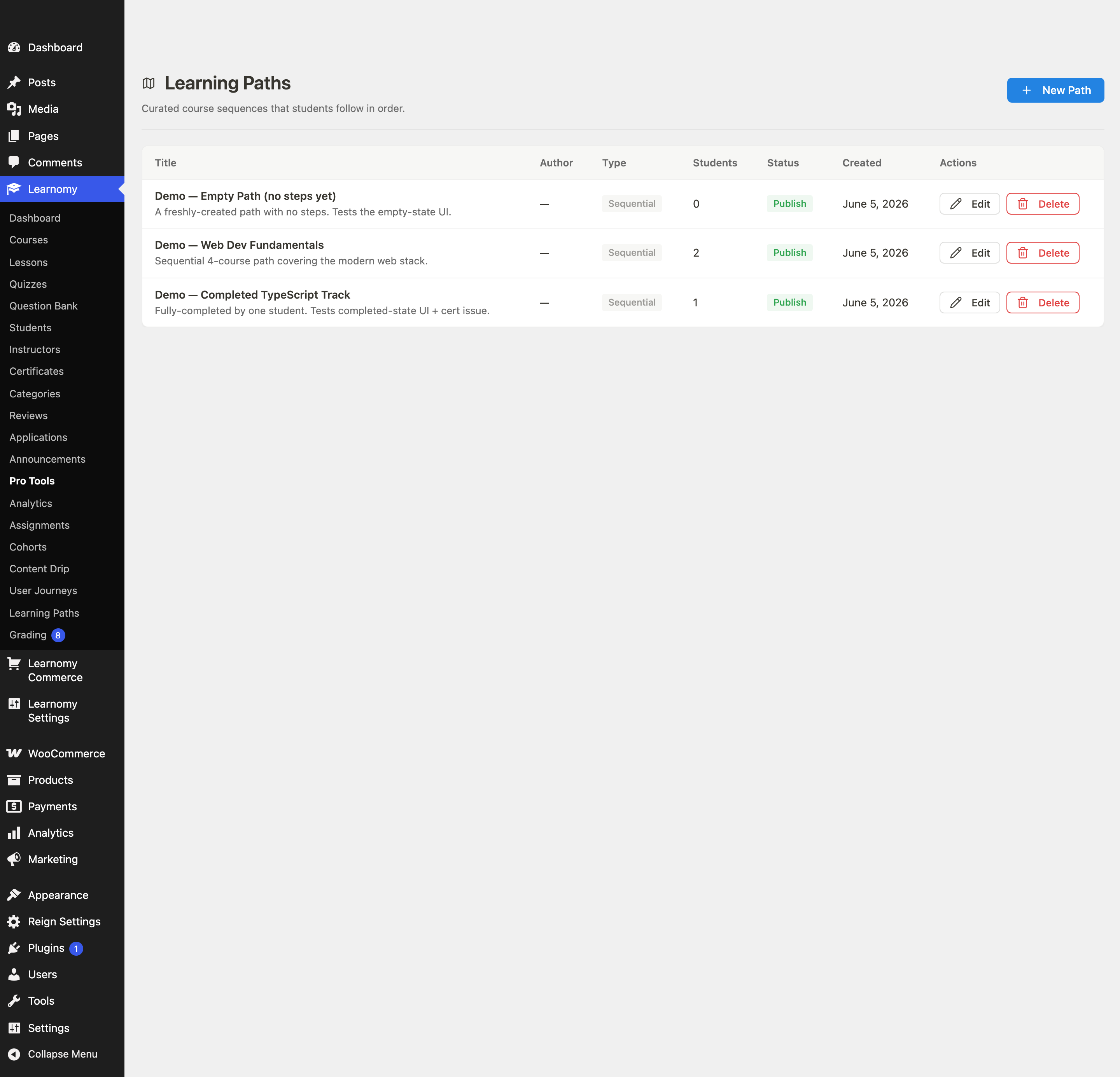This screenshot has width=1120, height=1077.
Task: Click the Tools wrench icon
Action: coord(14,1000)
